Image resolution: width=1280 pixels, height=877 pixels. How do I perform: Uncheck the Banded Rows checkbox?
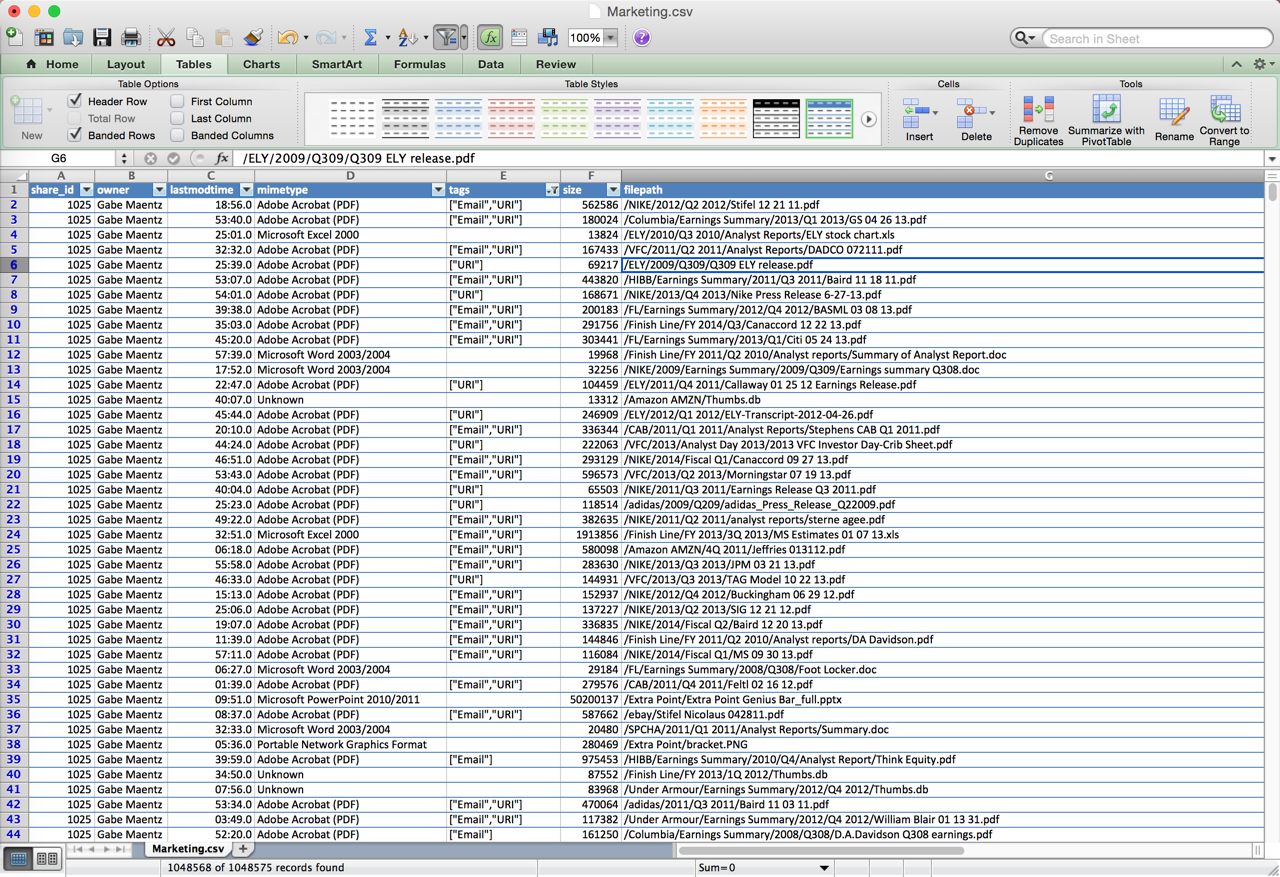pyautogui.click(x=75, y=135)
